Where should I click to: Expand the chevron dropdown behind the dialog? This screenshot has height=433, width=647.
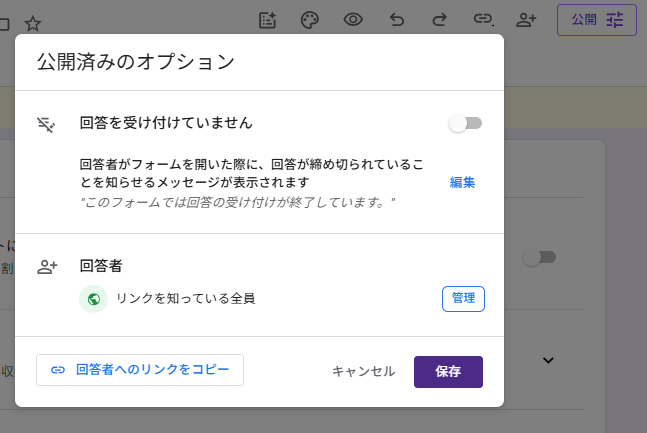point(548,360)
